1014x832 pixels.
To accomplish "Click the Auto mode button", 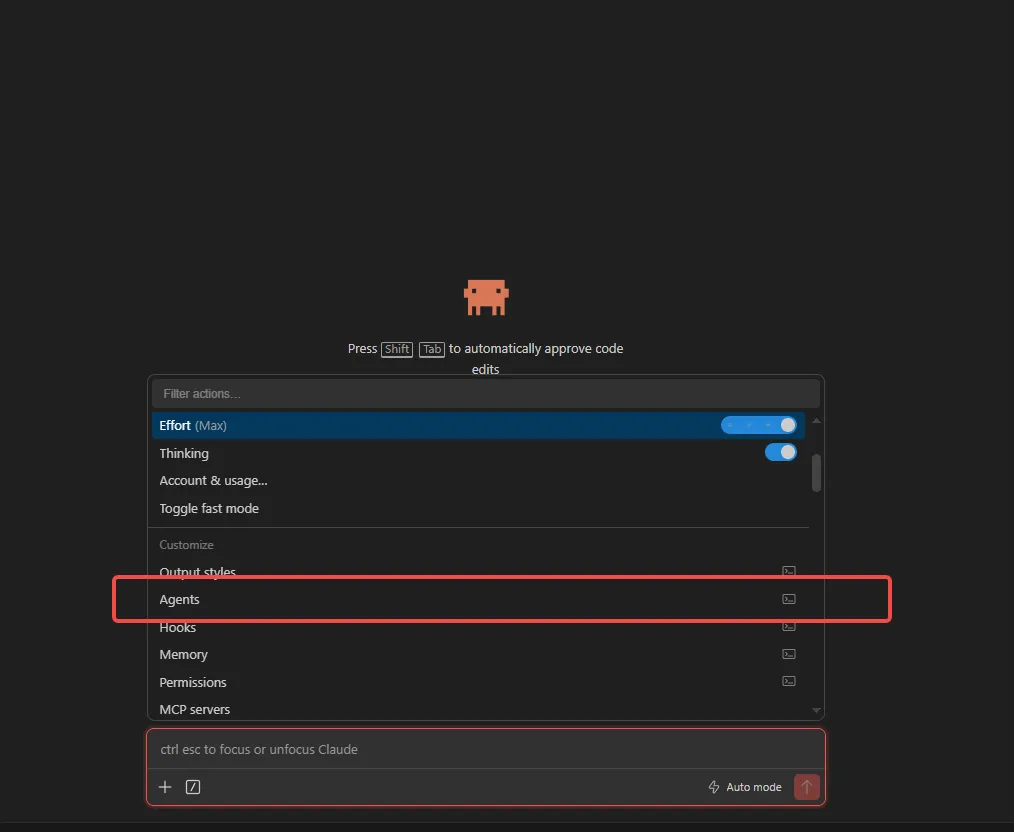I will click(745, 787).
